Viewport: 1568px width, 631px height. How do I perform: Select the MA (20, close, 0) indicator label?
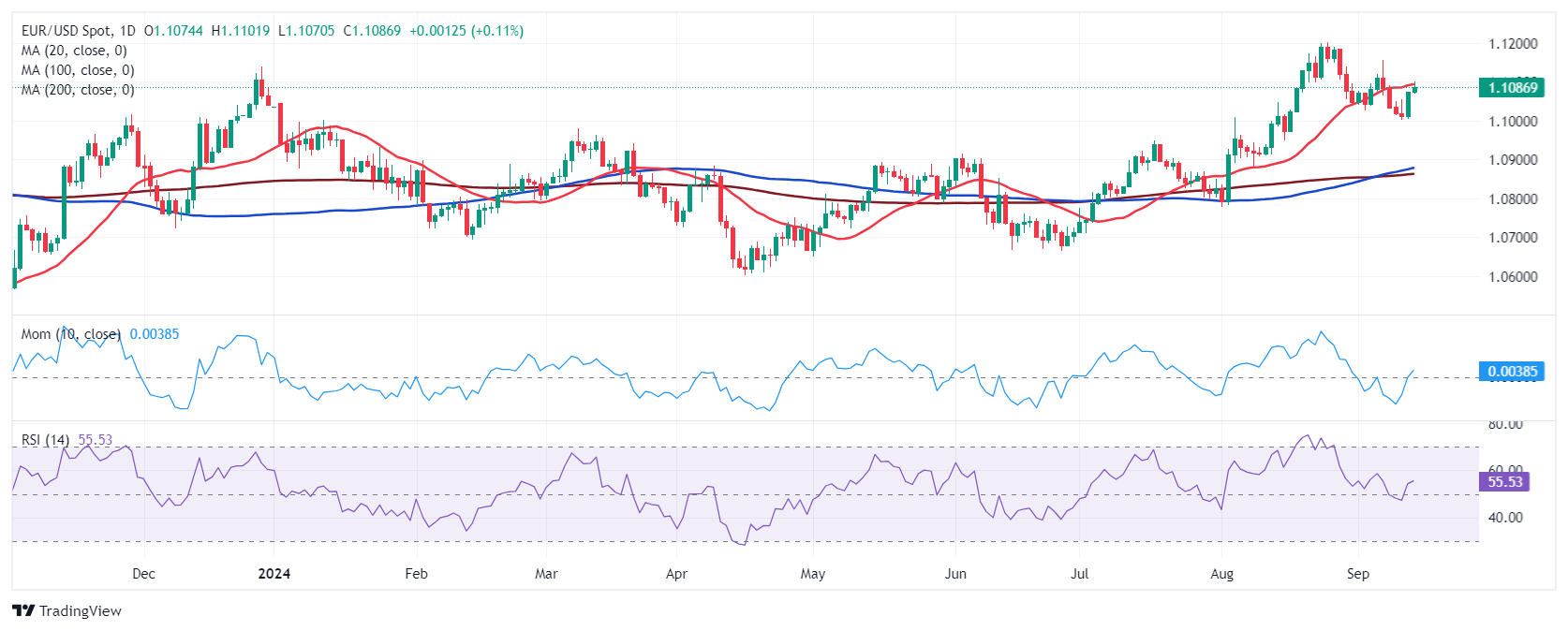point(74,51)
